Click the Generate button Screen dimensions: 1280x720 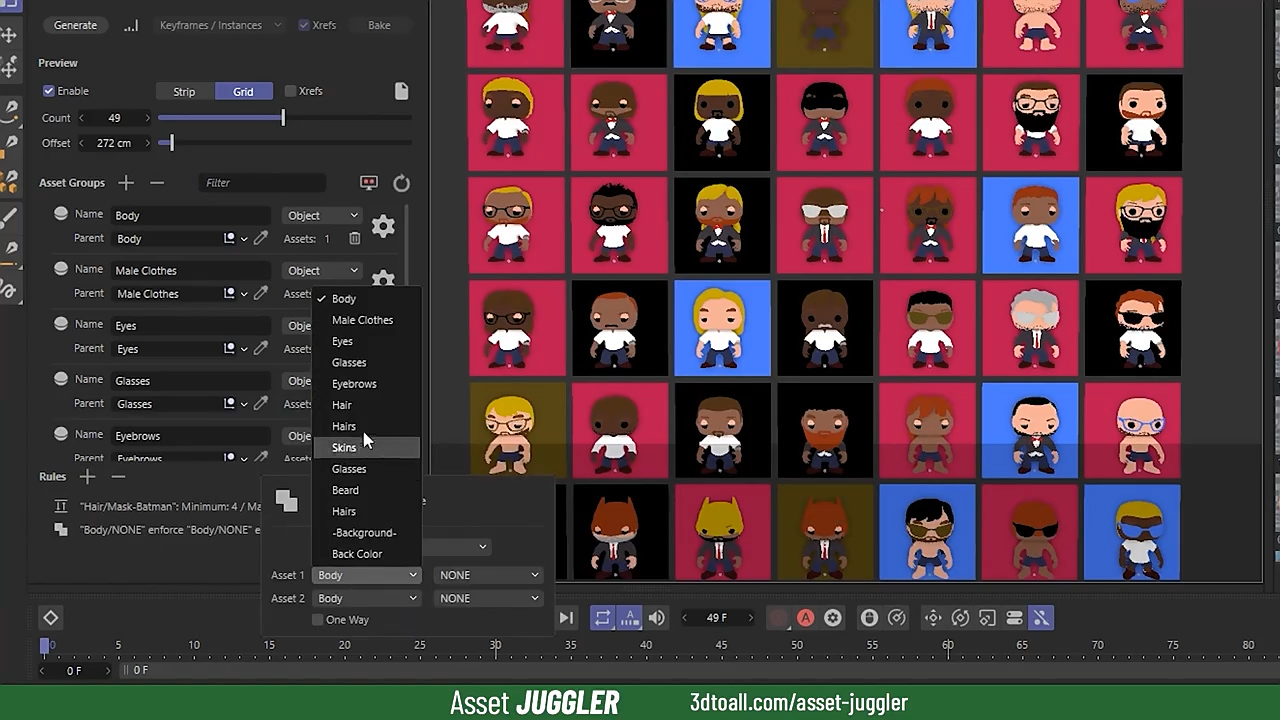coord(75,25)
